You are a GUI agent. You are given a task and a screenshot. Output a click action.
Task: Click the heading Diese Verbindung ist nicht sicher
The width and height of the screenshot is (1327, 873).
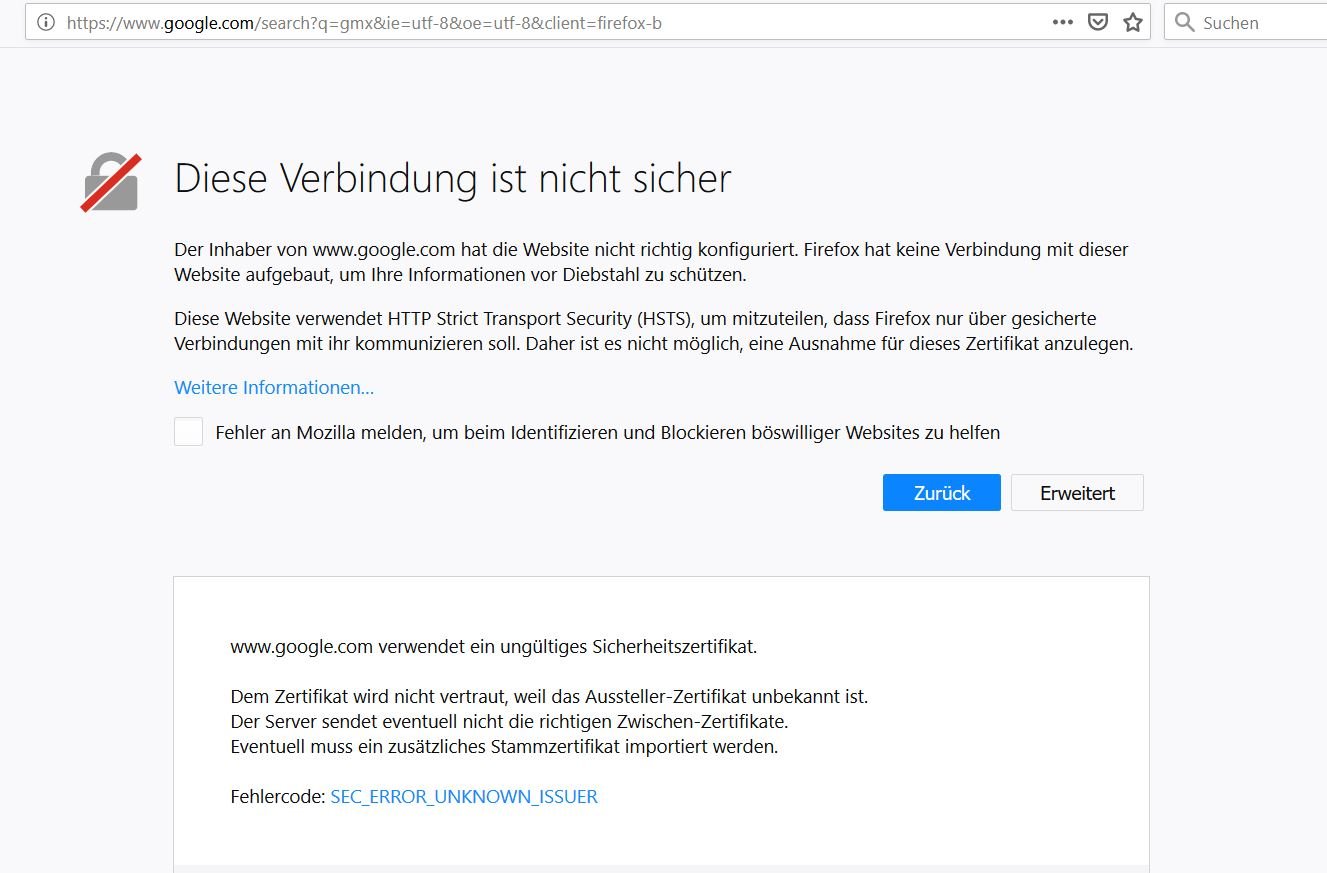coord(452,179)
